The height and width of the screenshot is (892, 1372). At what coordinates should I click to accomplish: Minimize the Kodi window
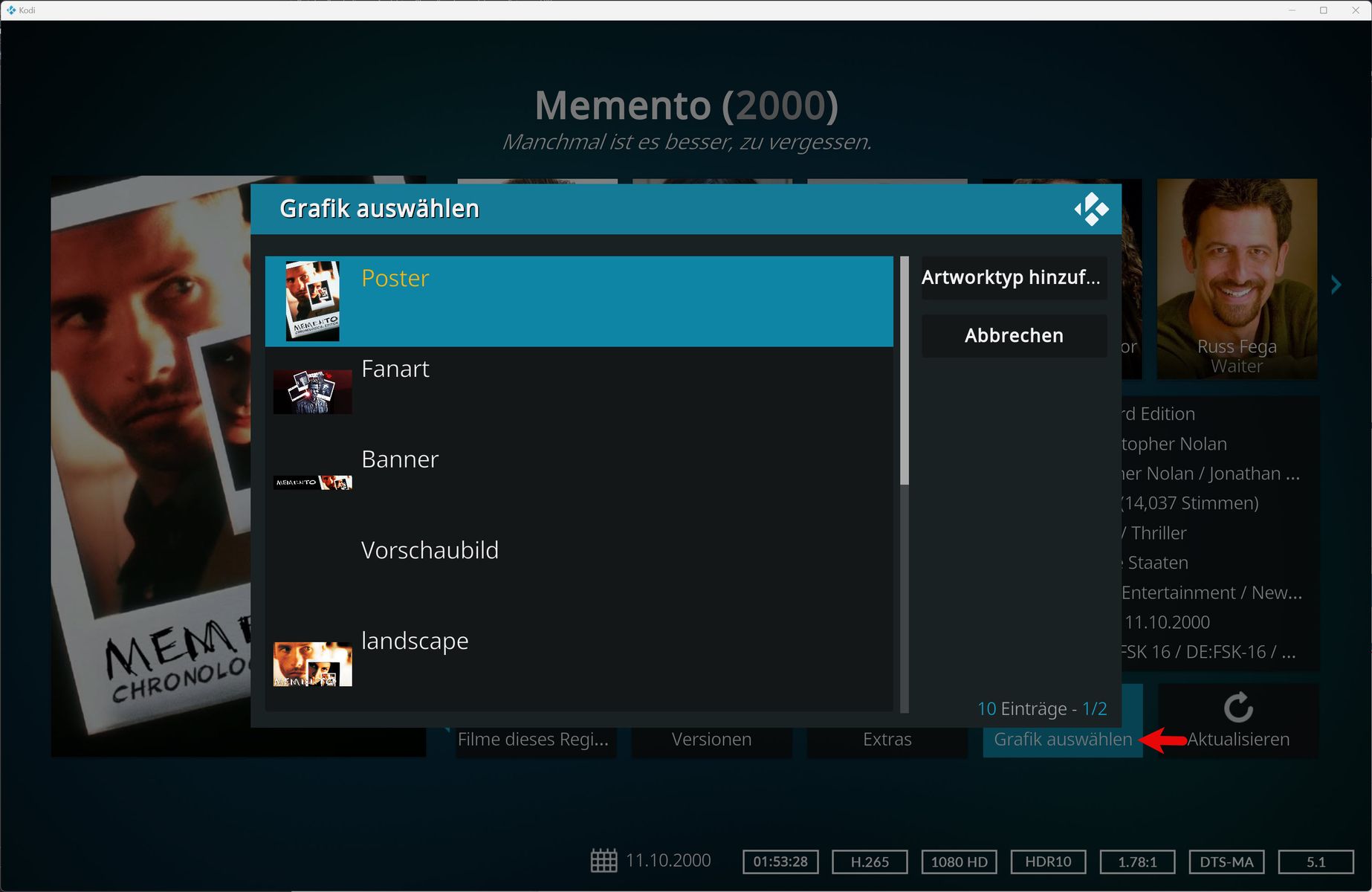pos(1292,10)
